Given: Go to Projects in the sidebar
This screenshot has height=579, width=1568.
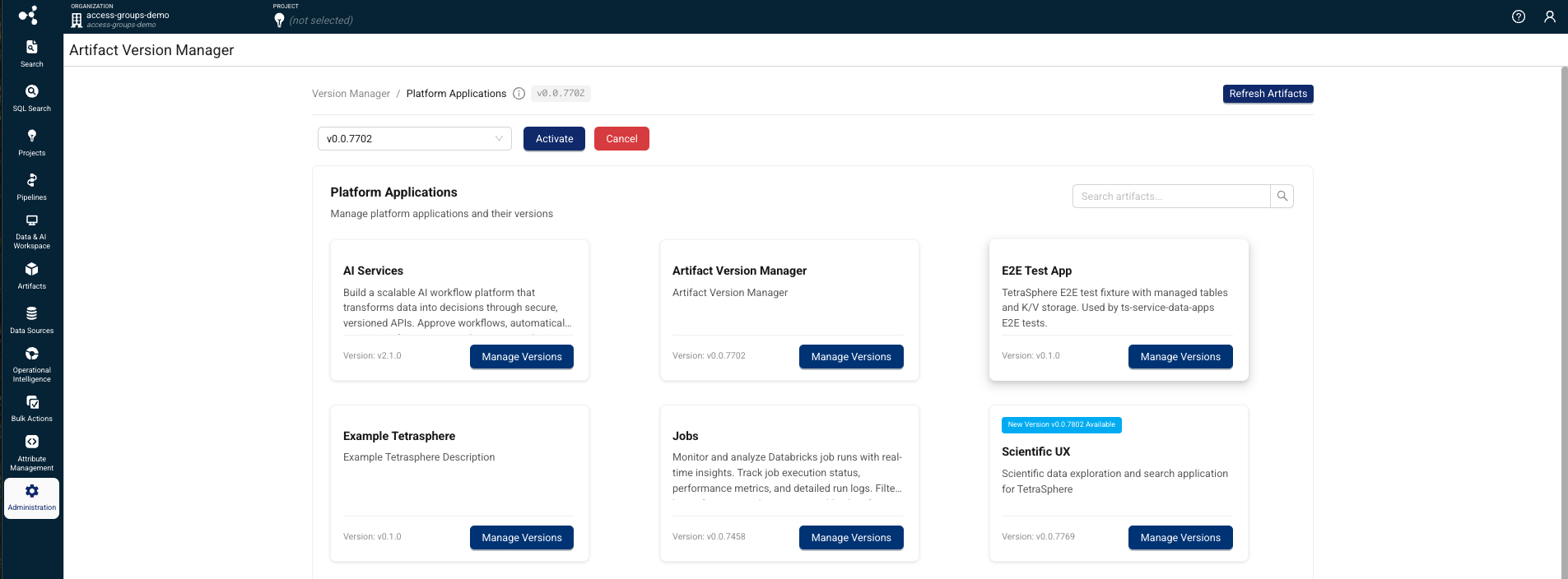Looking at the screenshot, I should click(x=31, y=142).
